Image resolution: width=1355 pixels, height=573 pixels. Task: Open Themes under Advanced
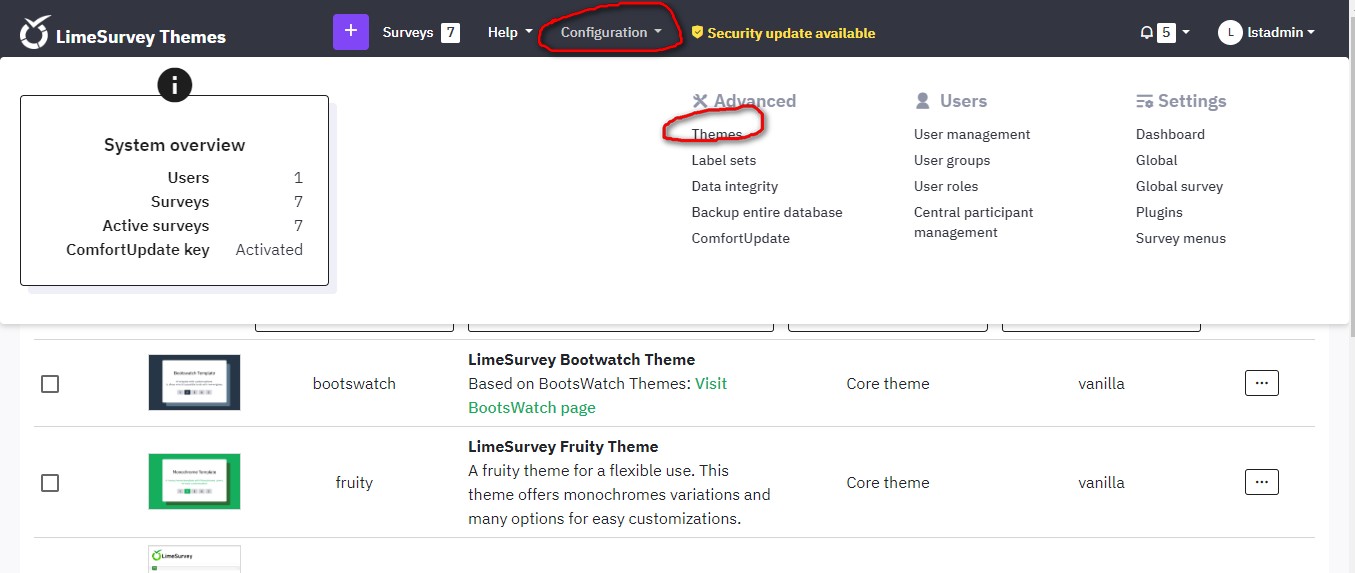coord(717,134)
